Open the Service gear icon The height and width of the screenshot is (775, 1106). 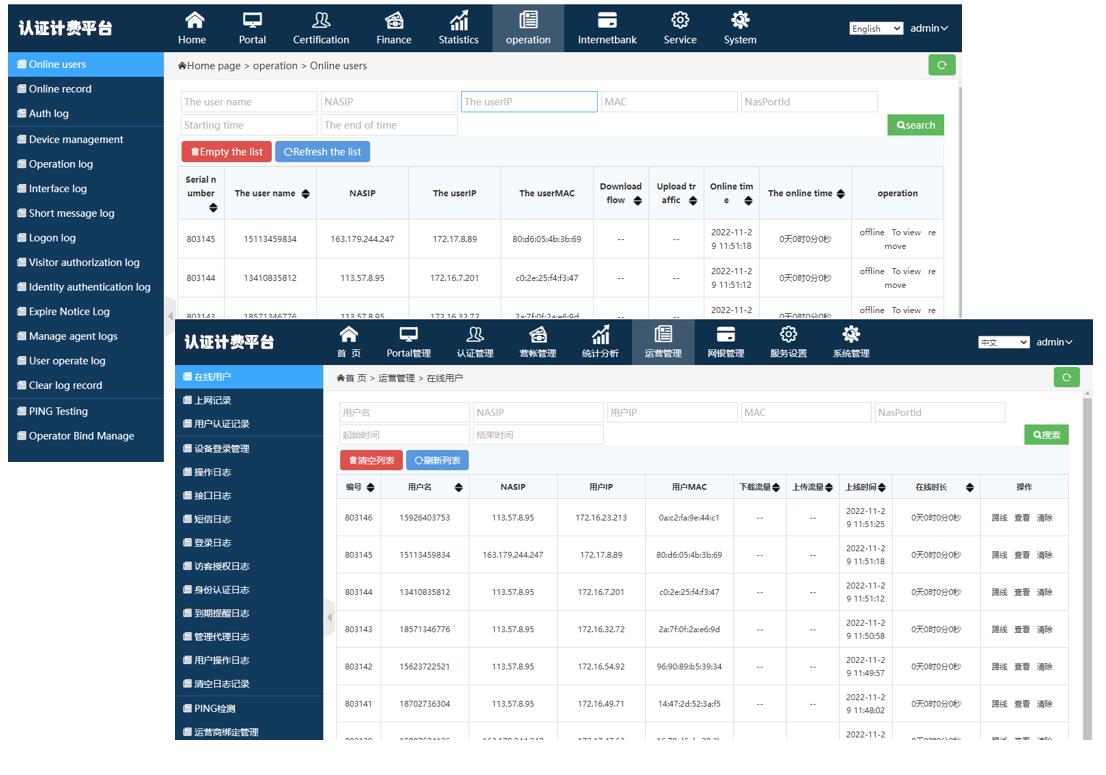[680, 20]
